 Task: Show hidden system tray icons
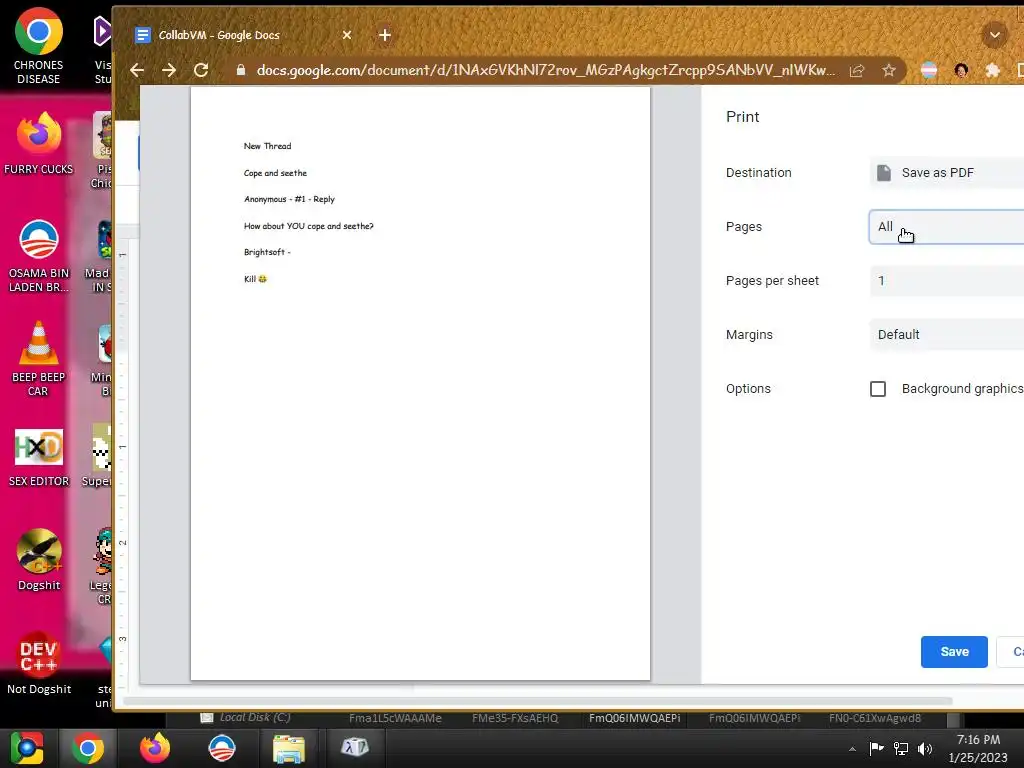click(852, 749)
